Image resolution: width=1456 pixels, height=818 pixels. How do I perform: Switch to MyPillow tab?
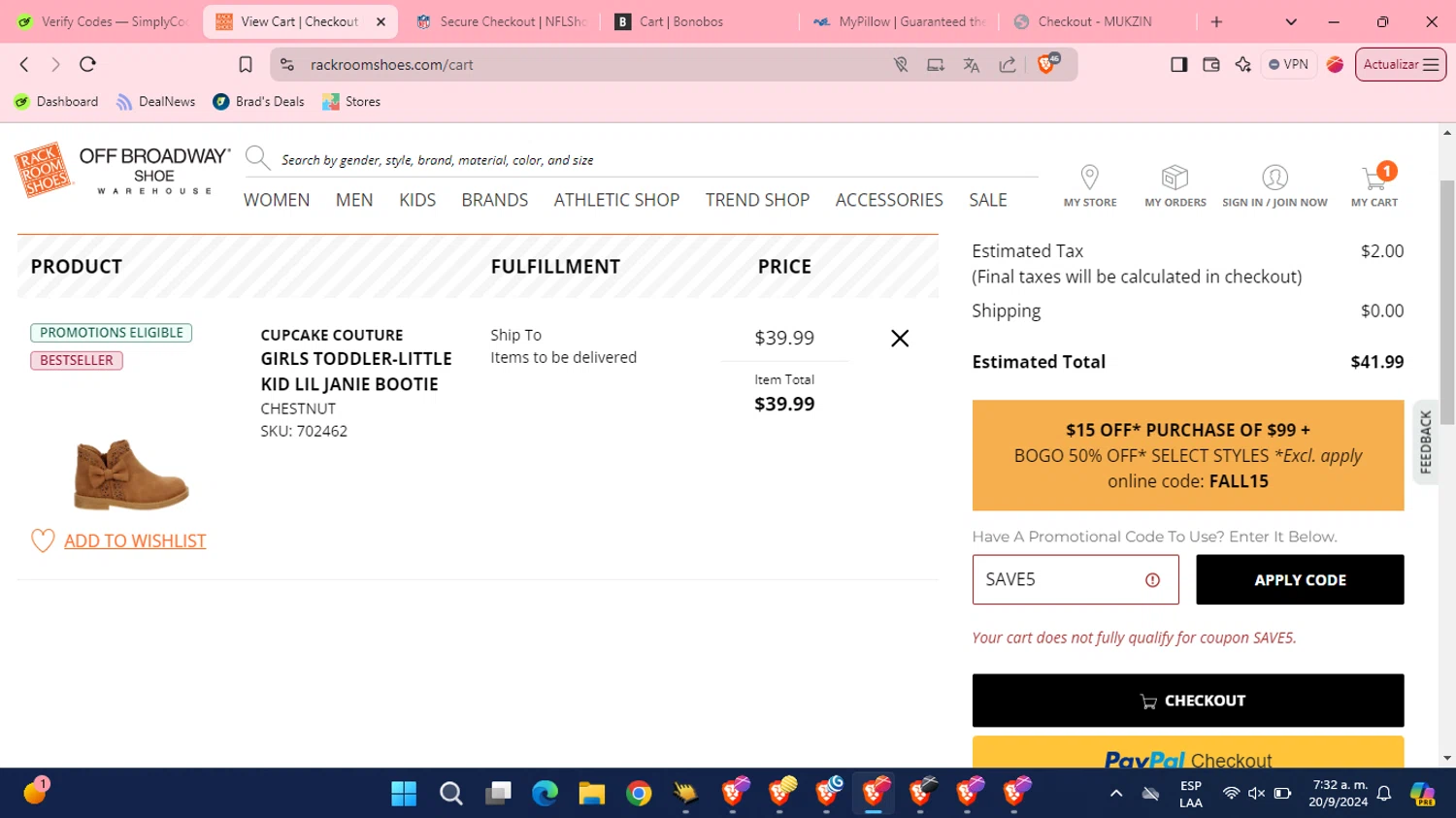898,21
